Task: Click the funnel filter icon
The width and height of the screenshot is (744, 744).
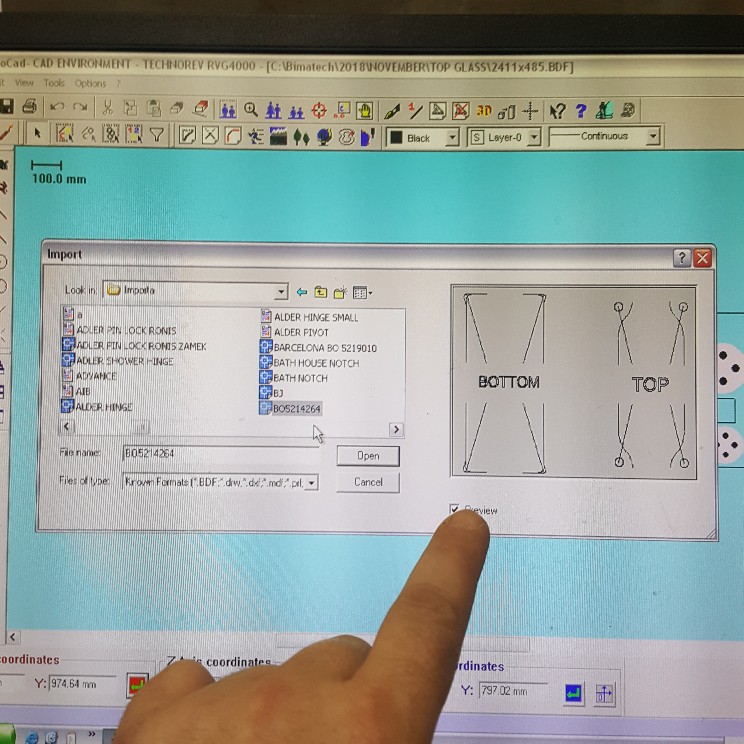Action: pos(156,134)
